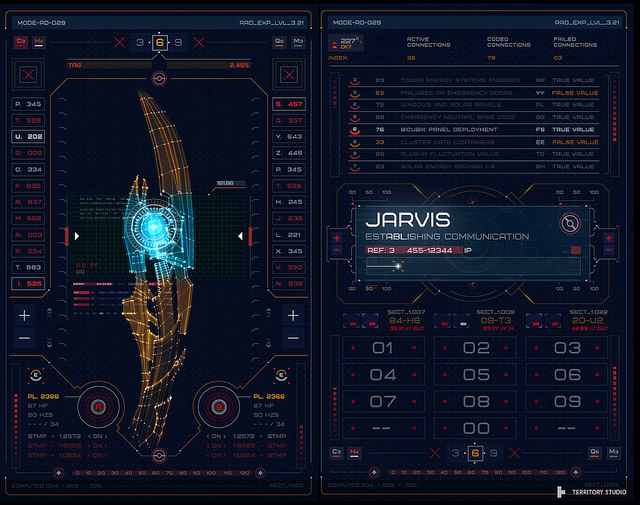Click the red square beside the IP field
Viewport: 640px width, 505px height.
[576, 250]
